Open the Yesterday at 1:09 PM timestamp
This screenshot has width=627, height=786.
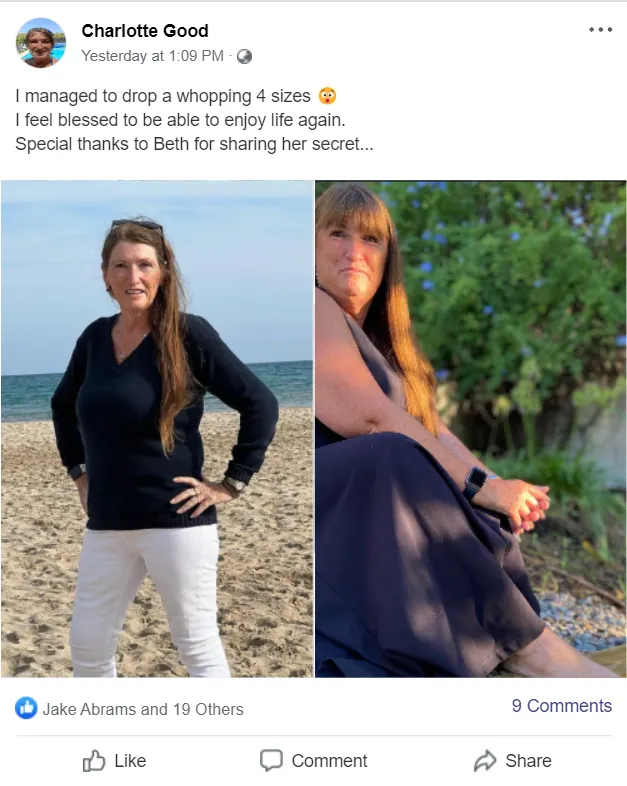pos(152,56)
